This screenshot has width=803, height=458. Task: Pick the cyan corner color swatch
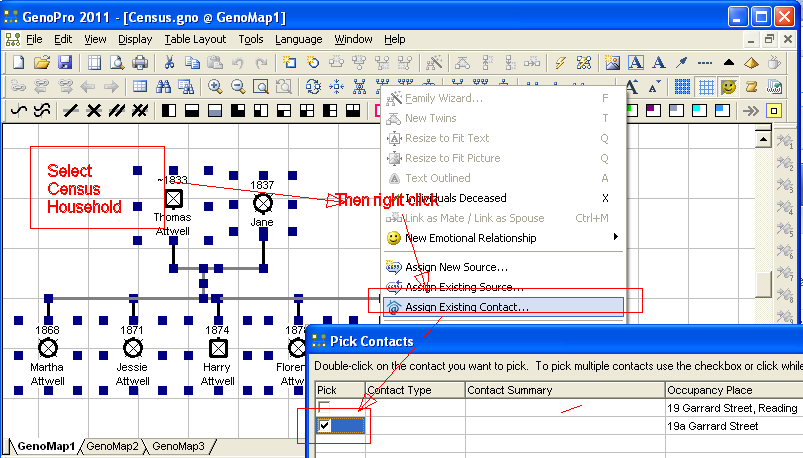tap(700, 110)
